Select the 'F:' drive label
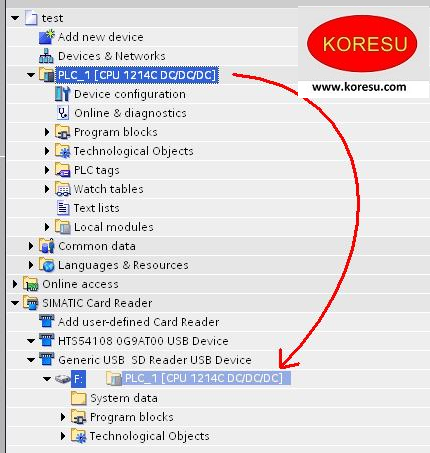Viewport: 430px width, 453px height. click(x=78, y=379)
